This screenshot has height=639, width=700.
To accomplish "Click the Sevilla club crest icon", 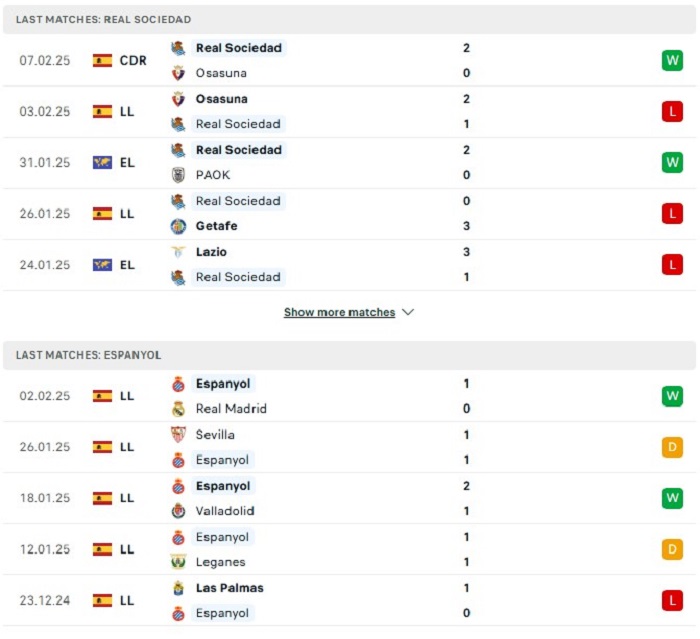I will click(178, 434).
